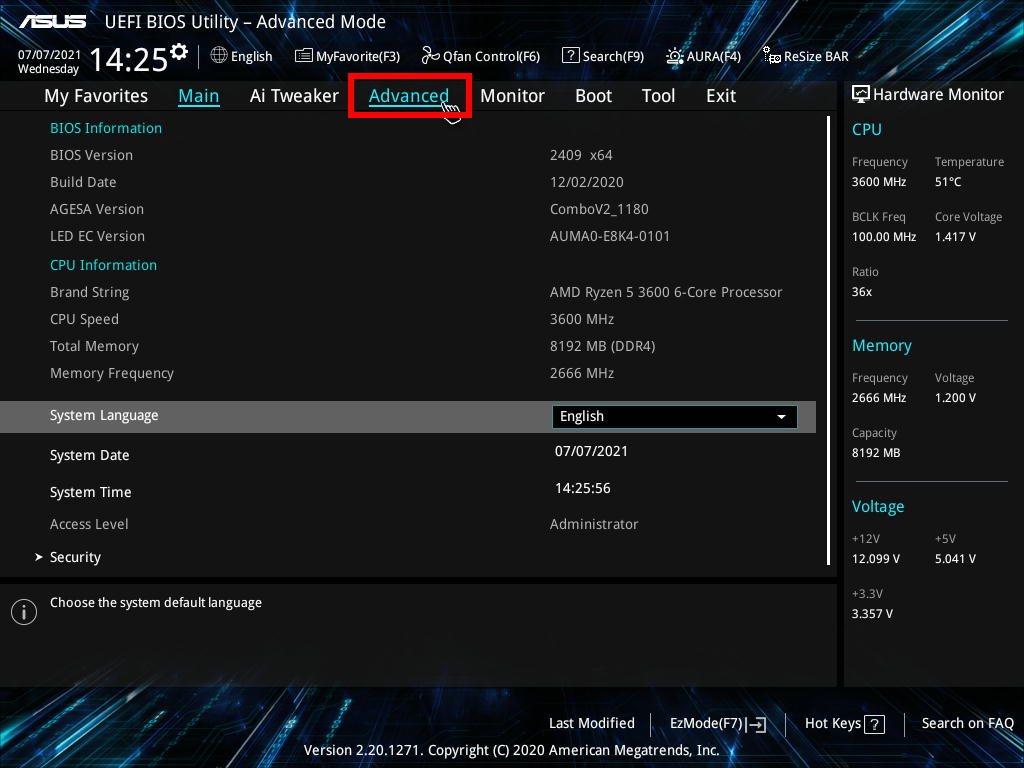Click the Build Date row label
This screenshot has width=1024, height=768.
tap(83, 182)
